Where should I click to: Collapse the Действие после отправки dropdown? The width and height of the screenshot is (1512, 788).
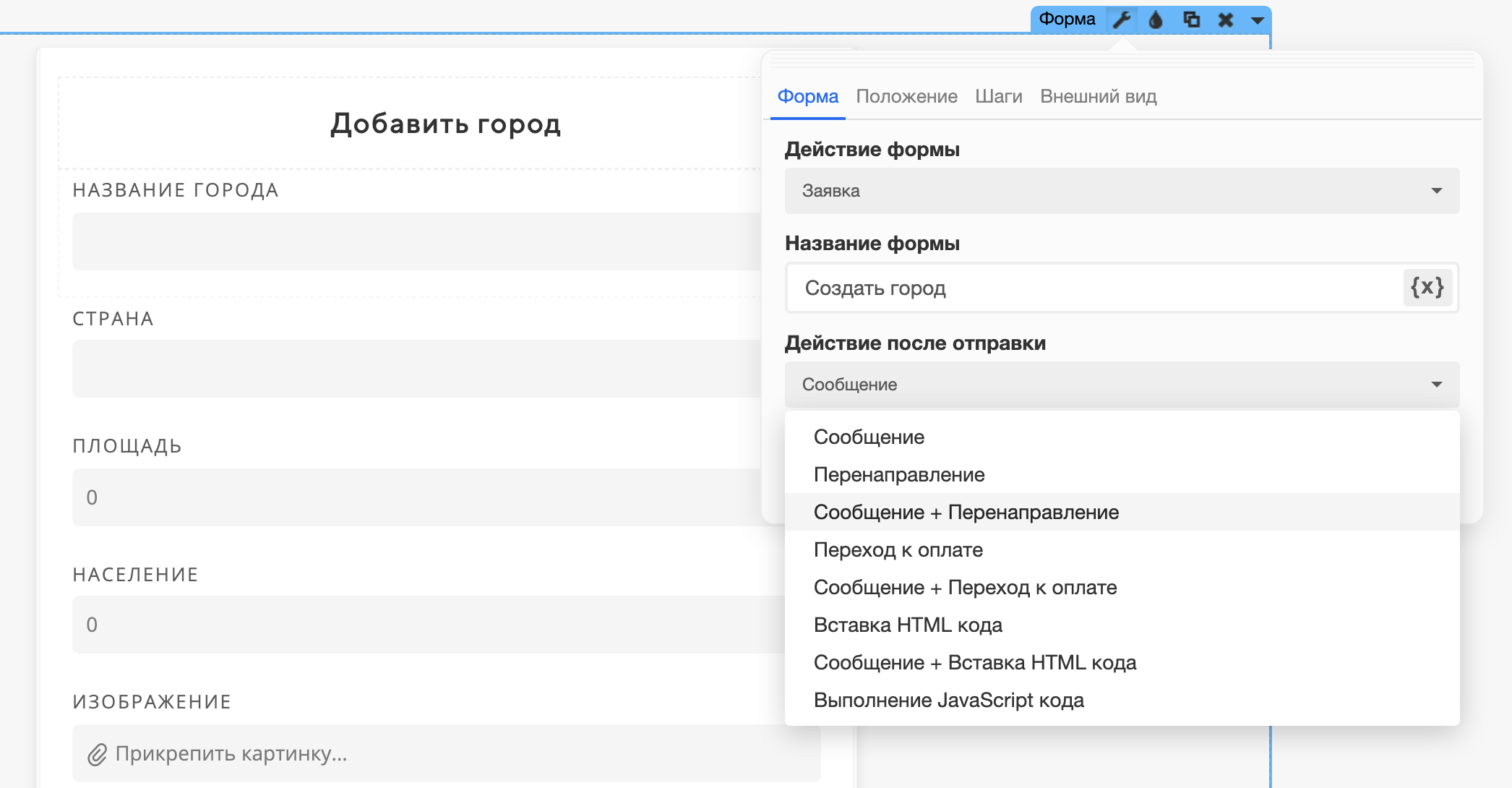coord(1122,385)
